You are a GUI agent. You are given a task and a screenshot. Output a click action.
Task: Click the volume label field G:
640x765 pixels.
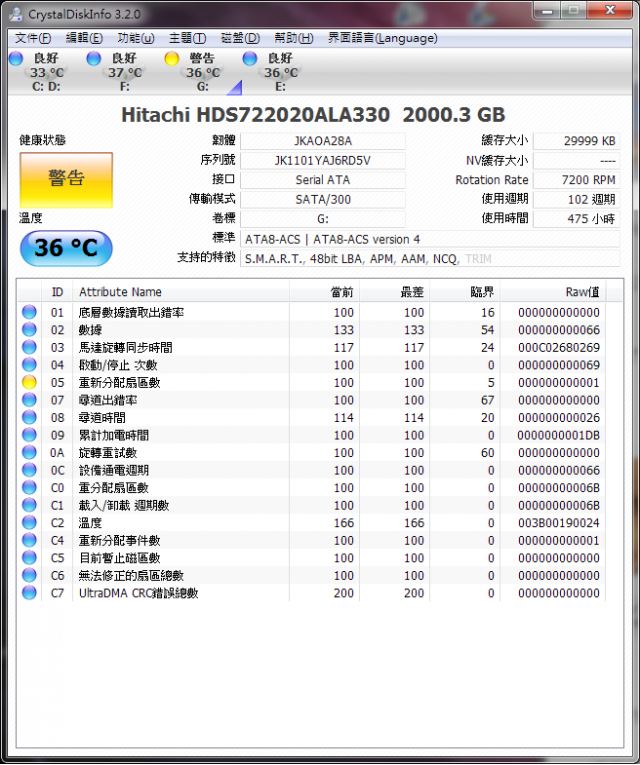[x=322, y=219]
